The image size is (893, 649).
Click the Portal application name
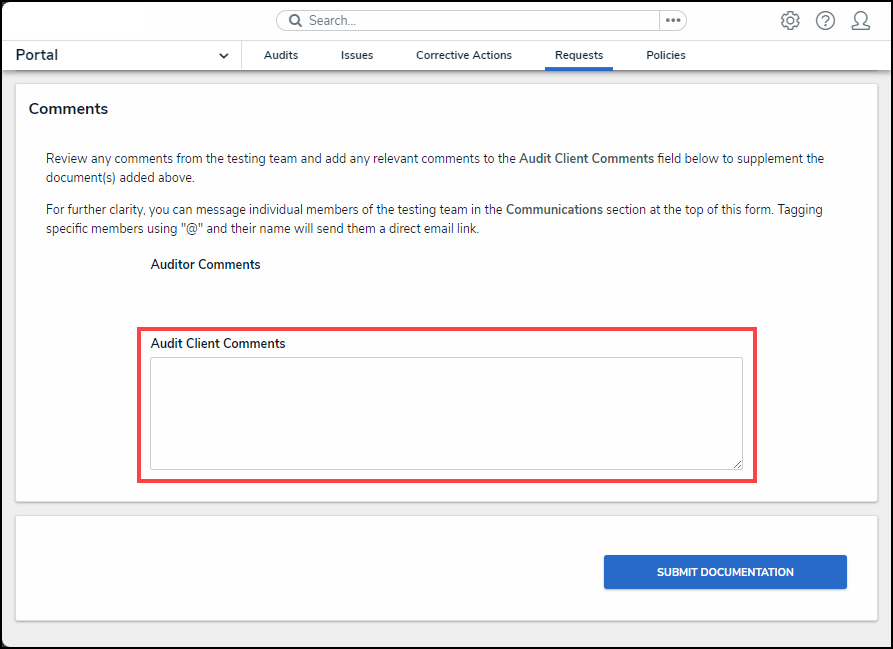[x=37, y=55]
